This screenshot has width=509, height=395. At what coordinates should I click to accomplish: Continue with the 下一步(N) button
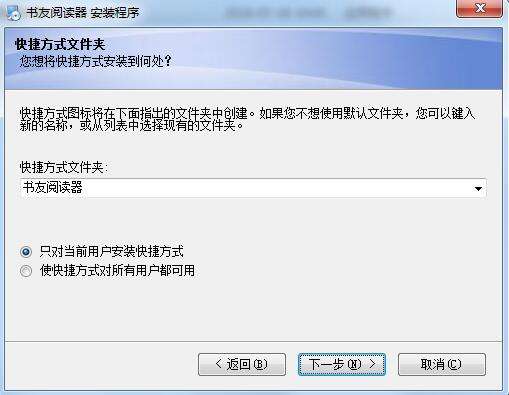click(342, 364)
